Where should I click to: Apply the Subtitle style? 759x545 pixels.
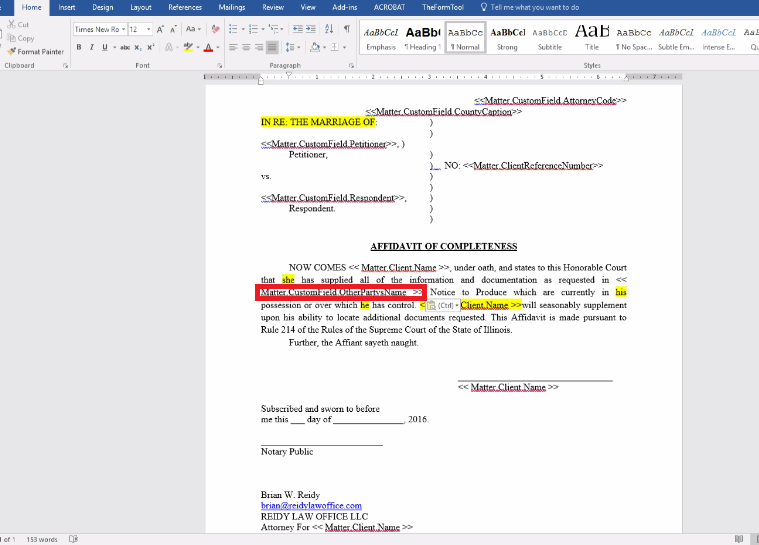coord(550,38)
